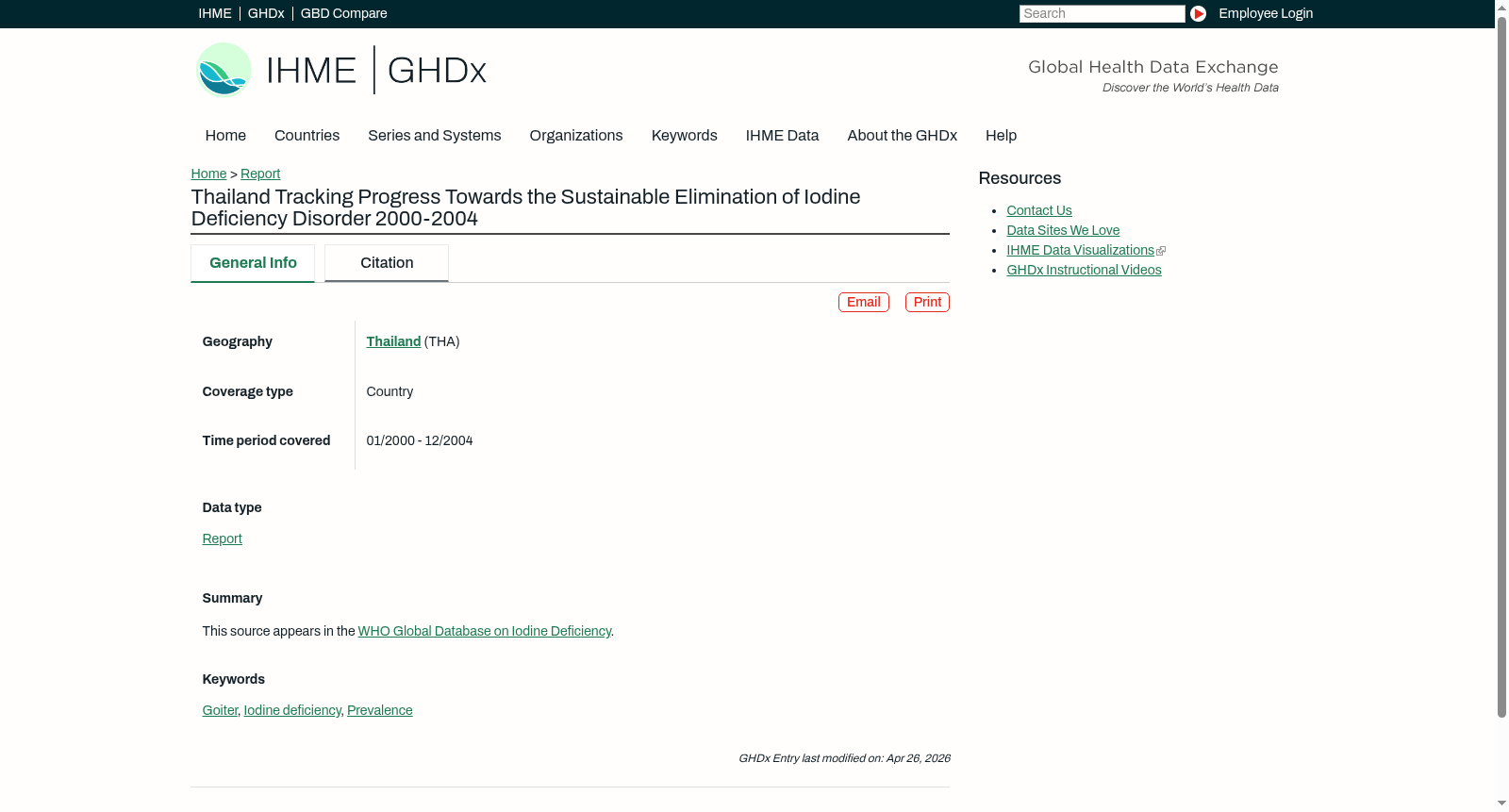Click the Resources heading
The height and width of the screenshot is (812, 1509).
pyautogui.click(x=1020, y=178)
